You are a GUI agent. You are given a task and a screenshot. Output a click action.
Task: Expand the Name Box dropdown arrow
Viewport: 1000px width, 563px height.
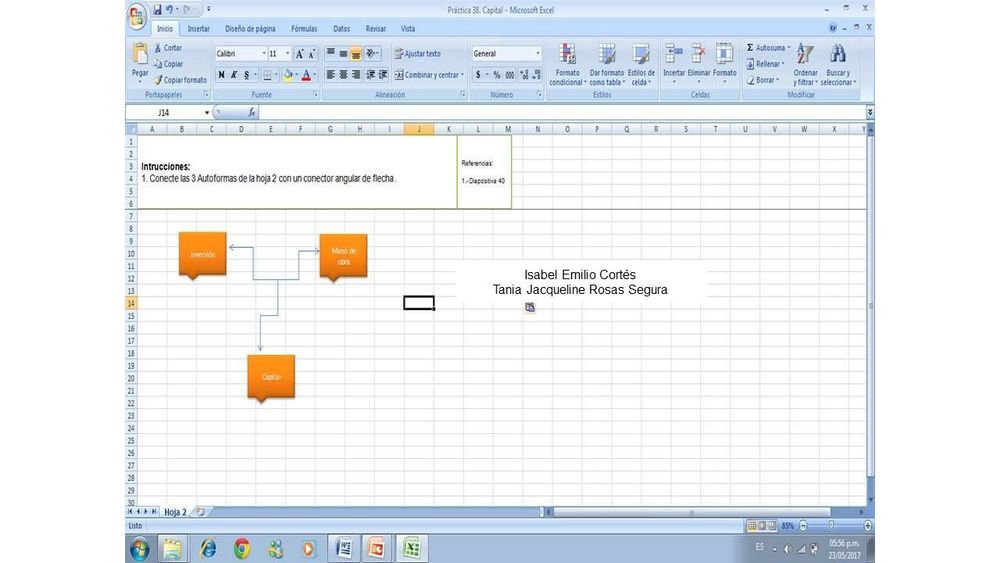pos(207,113)
